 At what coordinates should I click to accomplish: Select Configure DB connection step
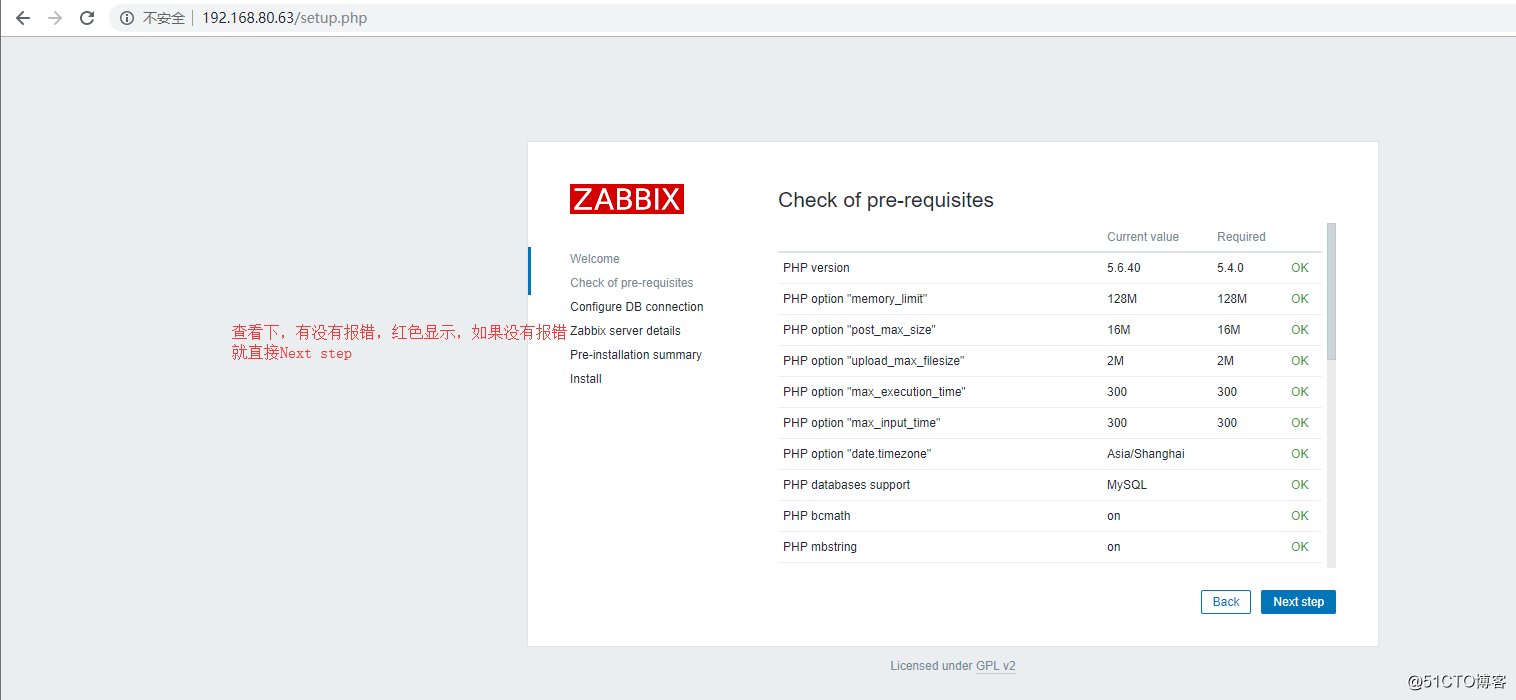637,307
